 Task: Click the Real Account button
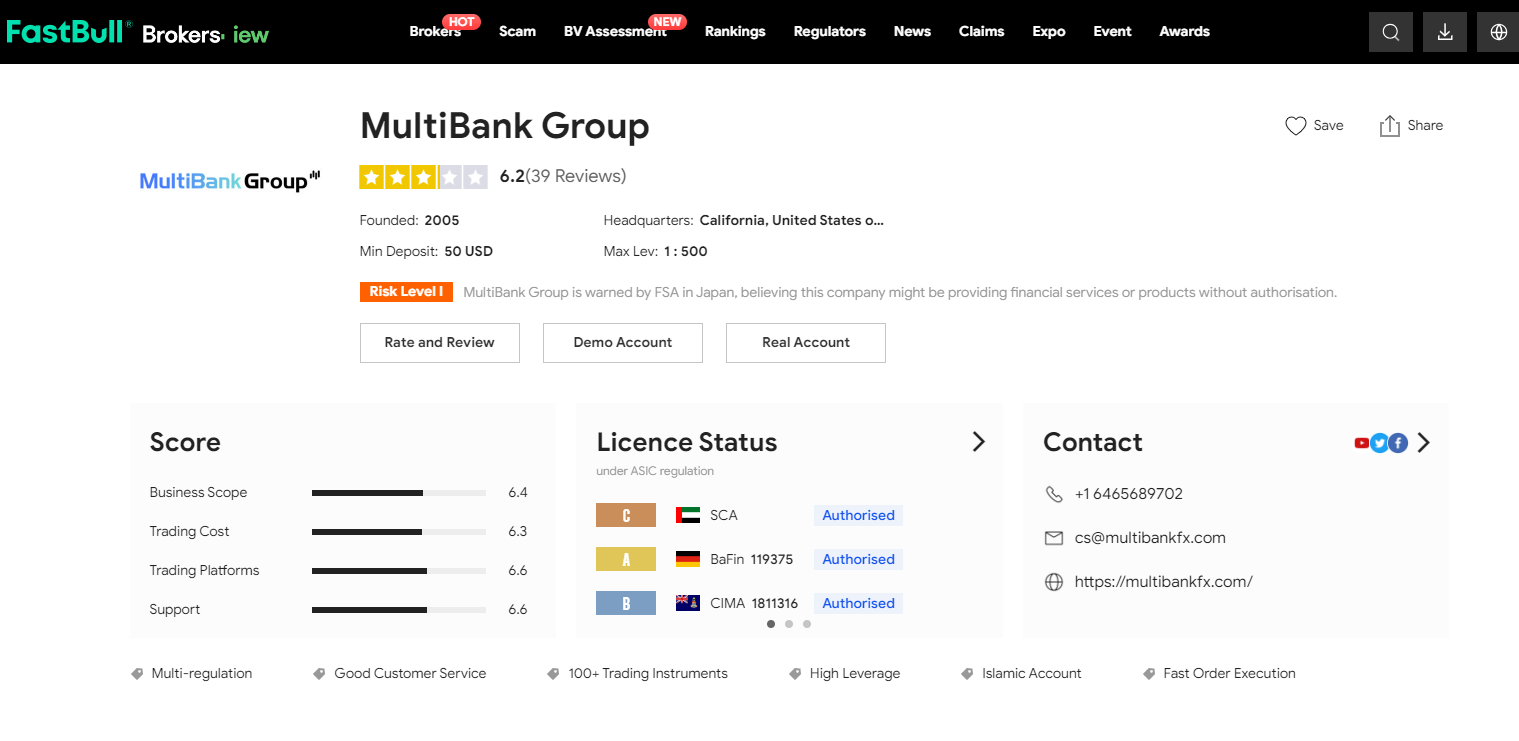(x=805, y=342)
